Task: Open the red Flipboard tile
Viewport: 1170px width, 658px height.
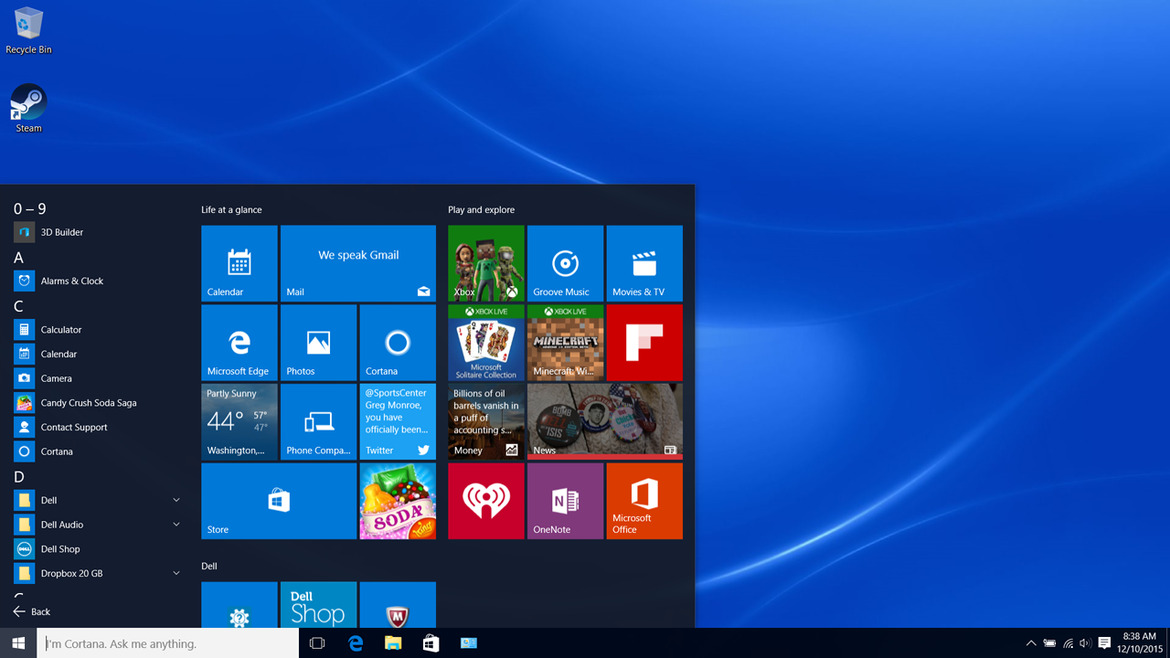Action: [644, 342]
